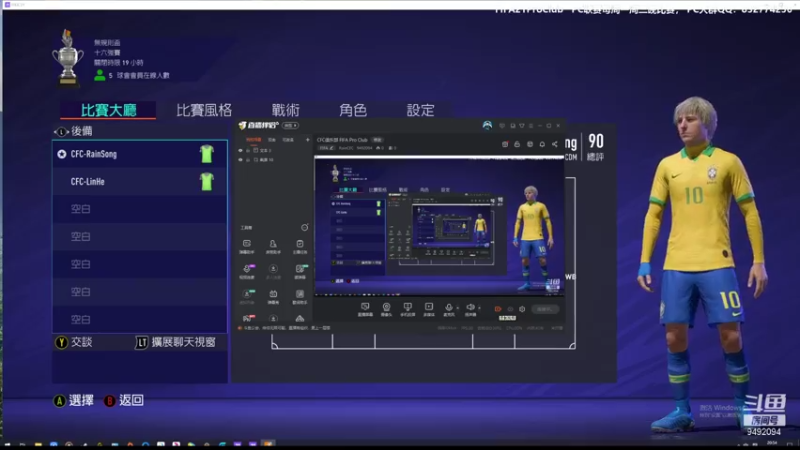Mute the speaker in streaming app toolbar
Viewport: 800px width, 450px height.
coord(470,309)
